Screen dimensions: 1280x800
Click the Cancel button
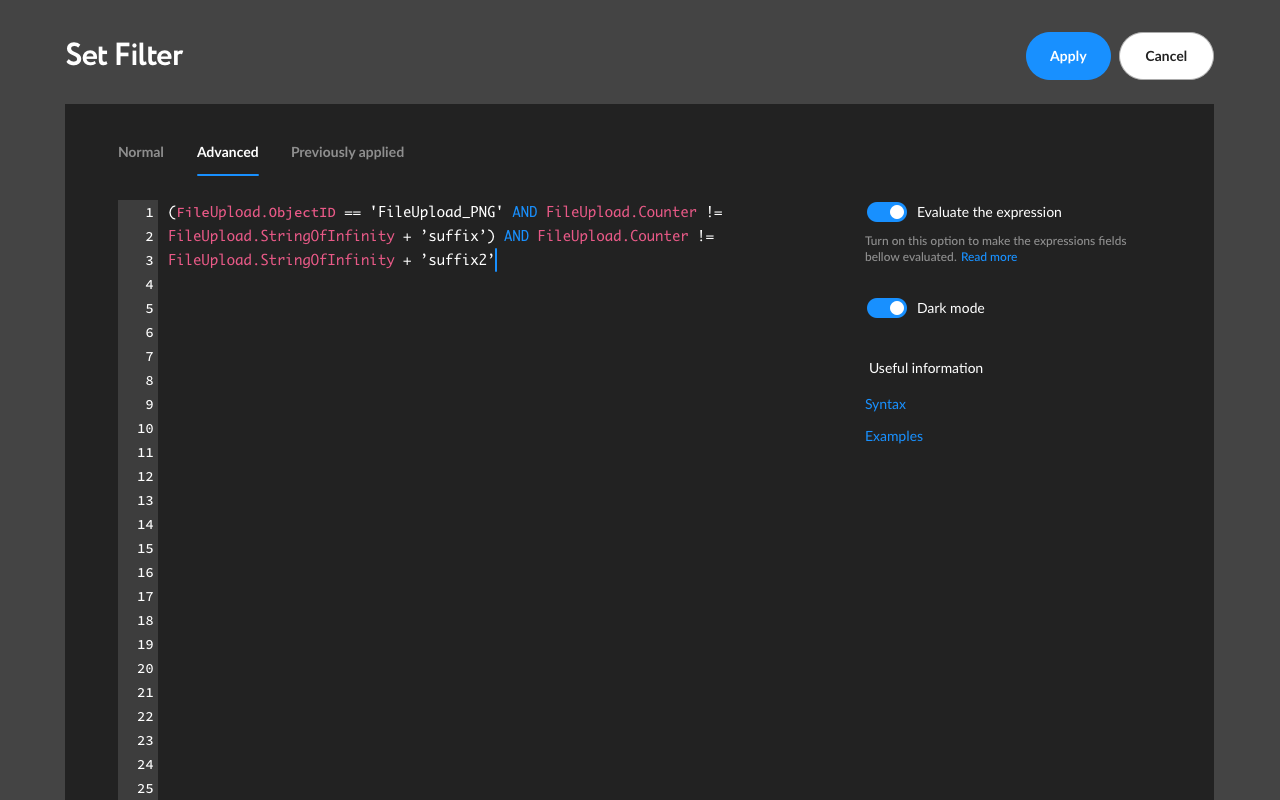coord(1166,56)
